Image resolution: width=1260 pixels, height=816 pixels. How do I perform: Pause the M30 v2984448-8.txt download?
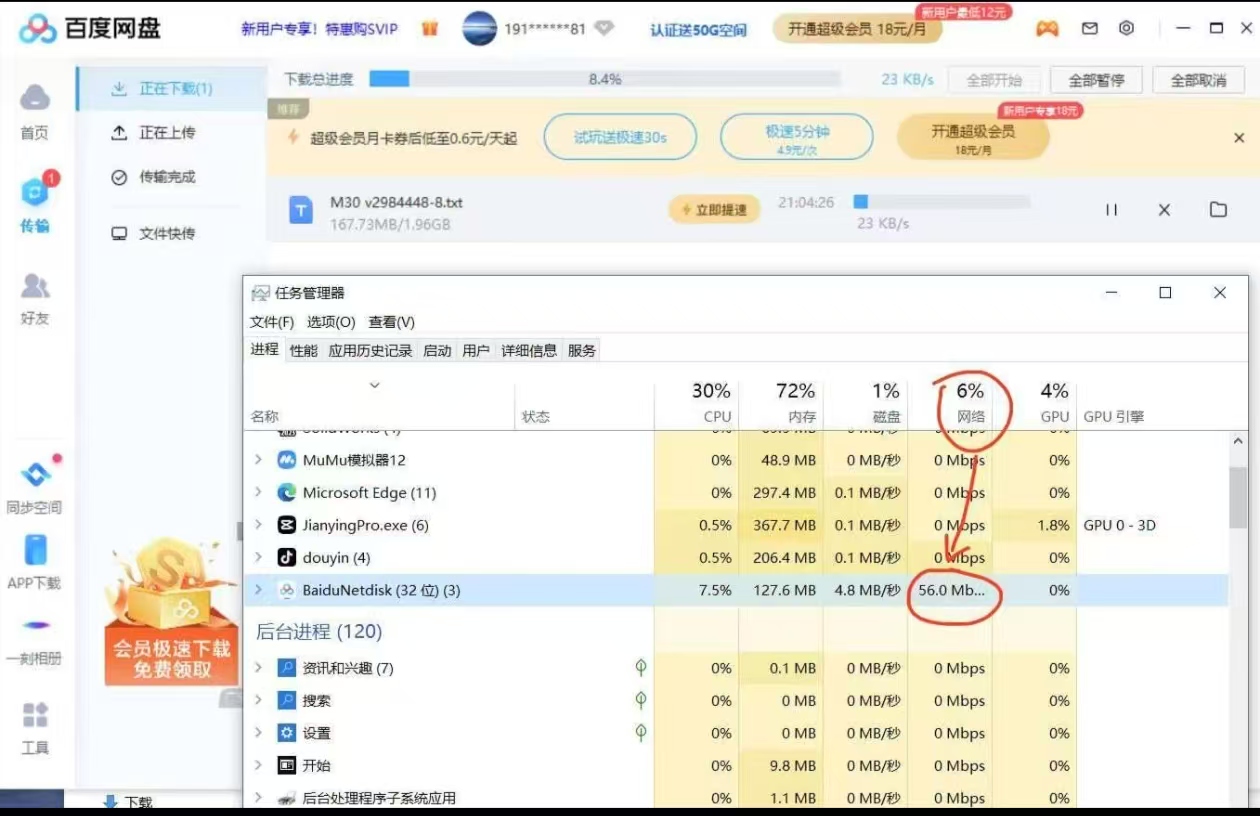point(1111,210)
